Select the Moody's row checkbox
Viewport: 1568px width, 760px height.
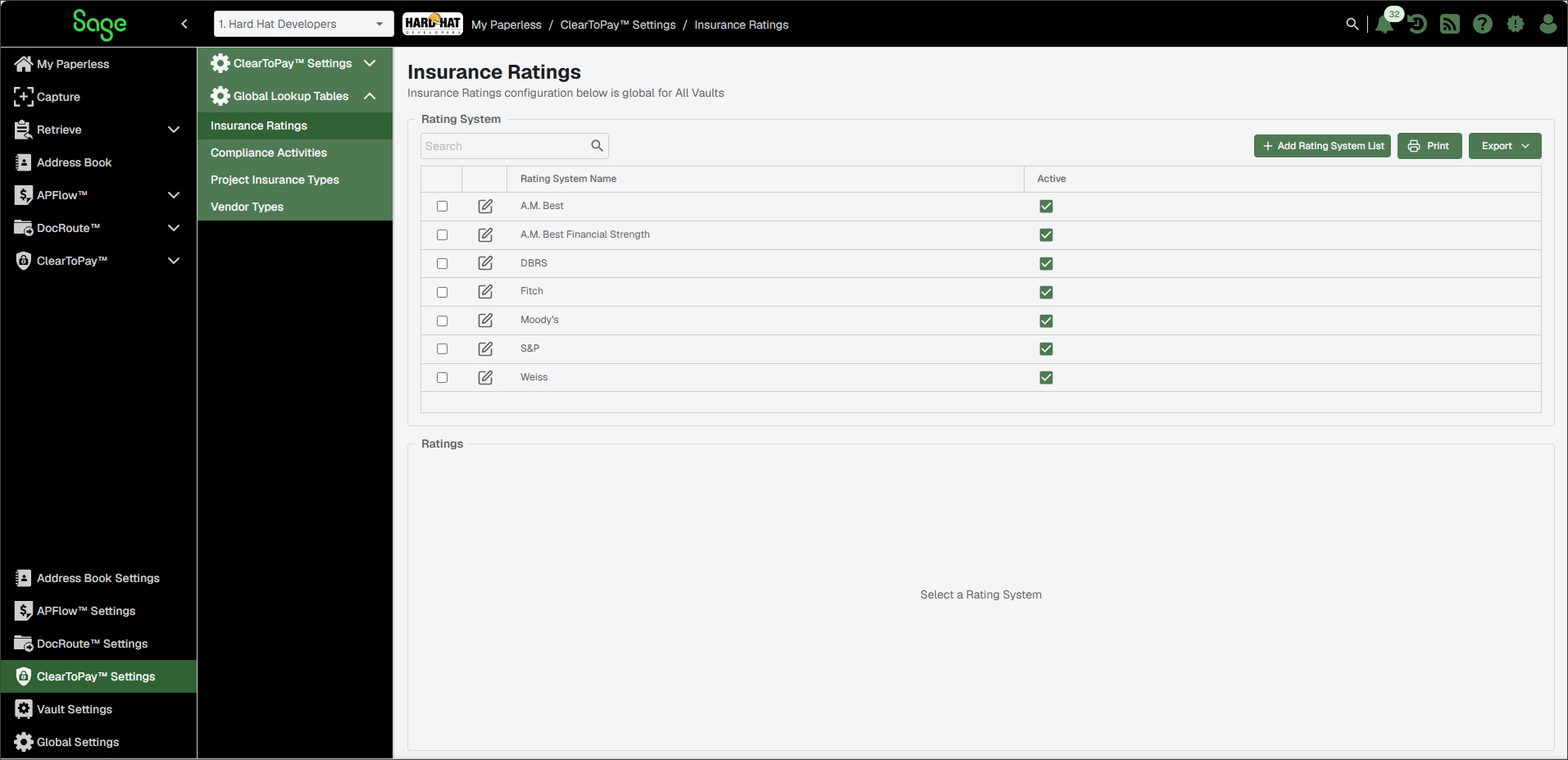coord(443,321)
